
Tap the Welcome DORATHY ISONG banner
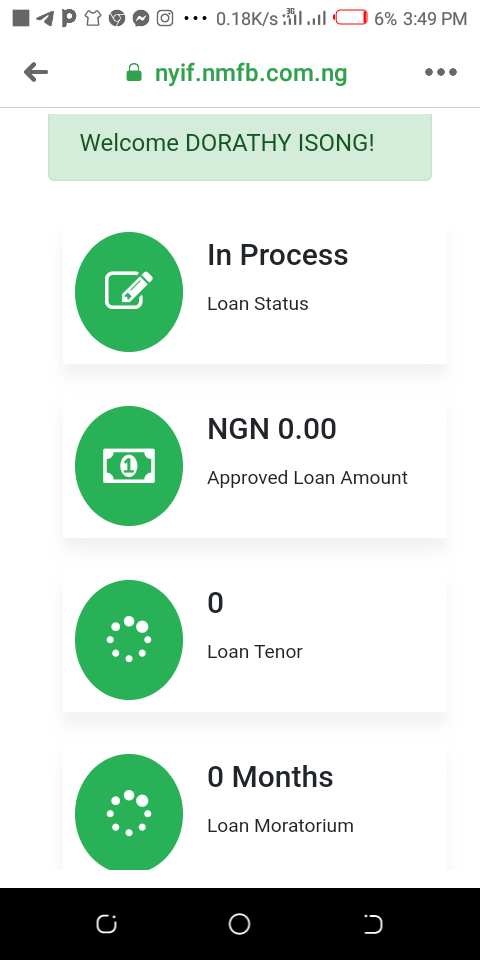[x=240, y=146]
